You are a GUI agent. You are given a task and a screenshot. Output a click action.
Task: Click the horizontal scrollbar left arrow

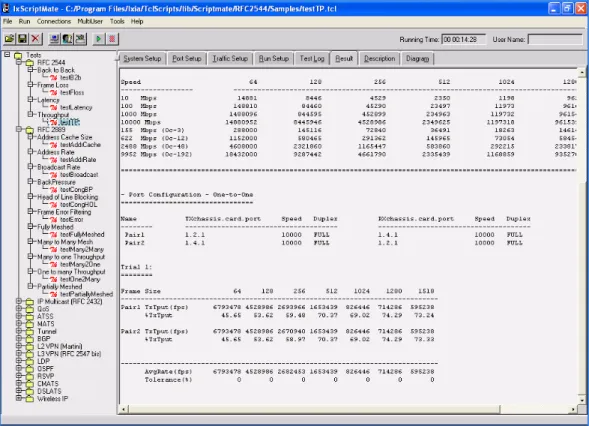[x=124, y=409]
